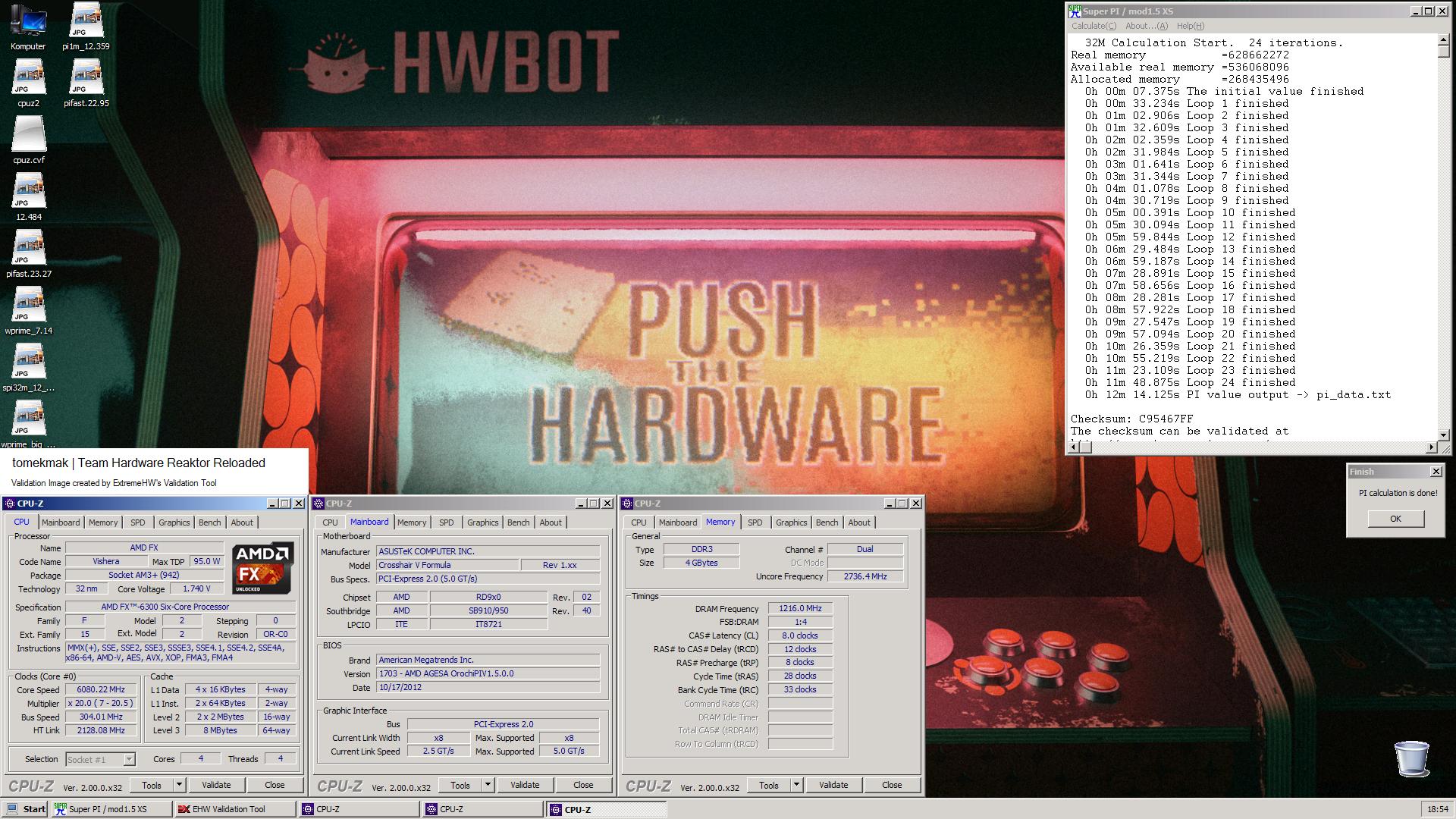Click Validate in Memory window

[x=833, y=785]
